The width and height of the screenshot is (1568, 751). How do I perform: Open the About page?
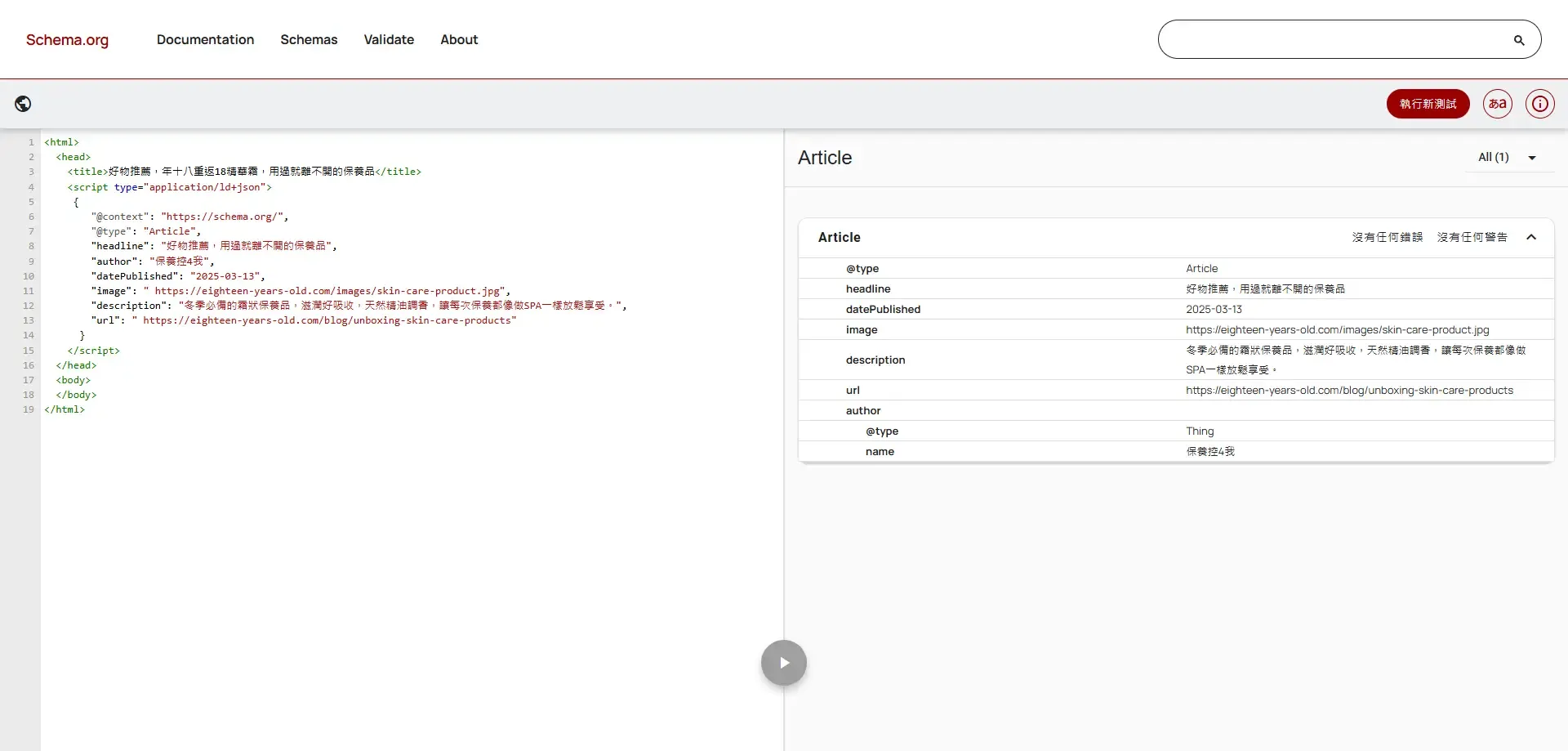459,40
